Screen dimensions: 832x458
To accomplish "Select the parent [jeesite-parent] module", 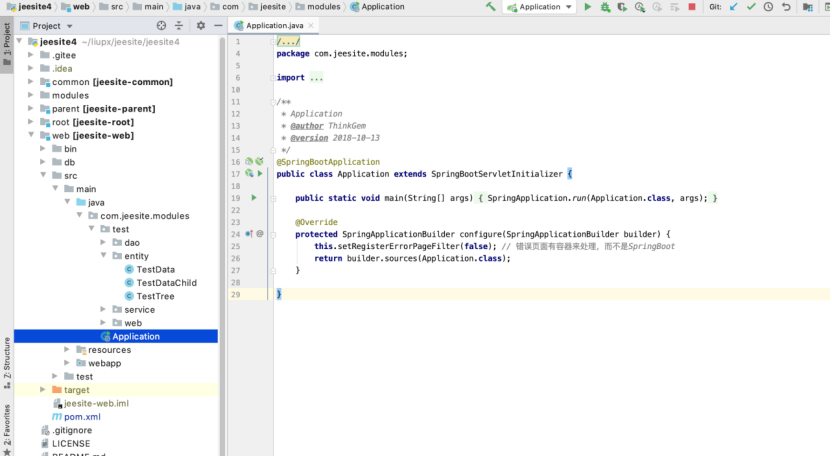I will [x=98, y=108].
